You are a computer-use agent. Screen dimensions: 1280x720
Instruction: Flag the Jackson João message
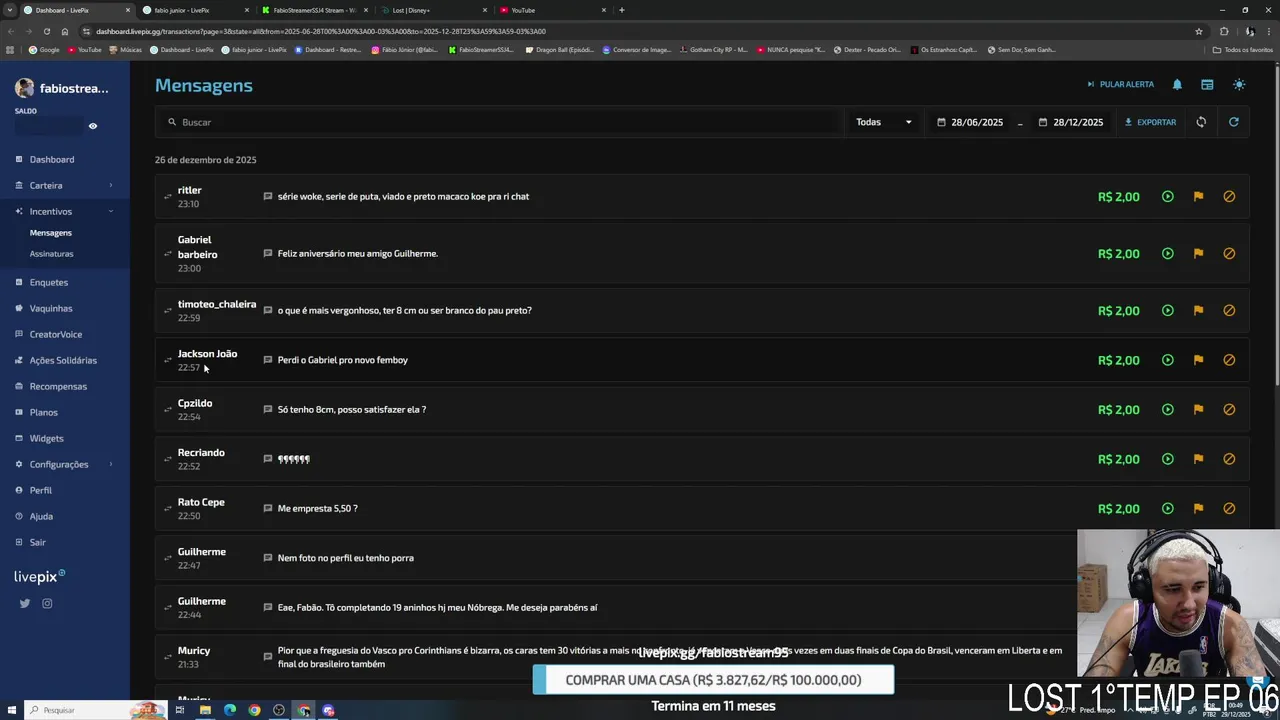click(x=1198, y=360)
